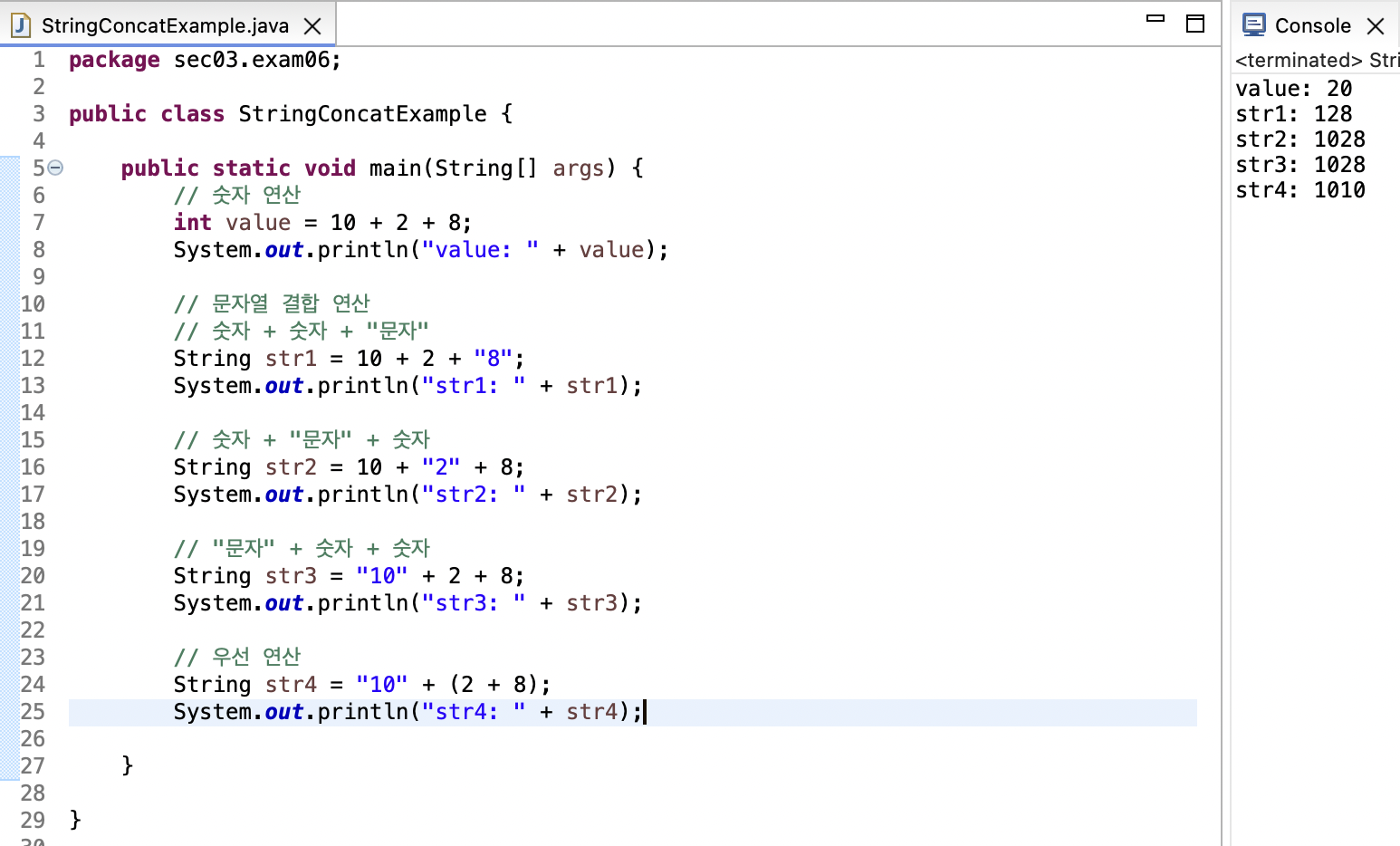
Task: Click the 'String str3' declaration line
Action: 349,576
